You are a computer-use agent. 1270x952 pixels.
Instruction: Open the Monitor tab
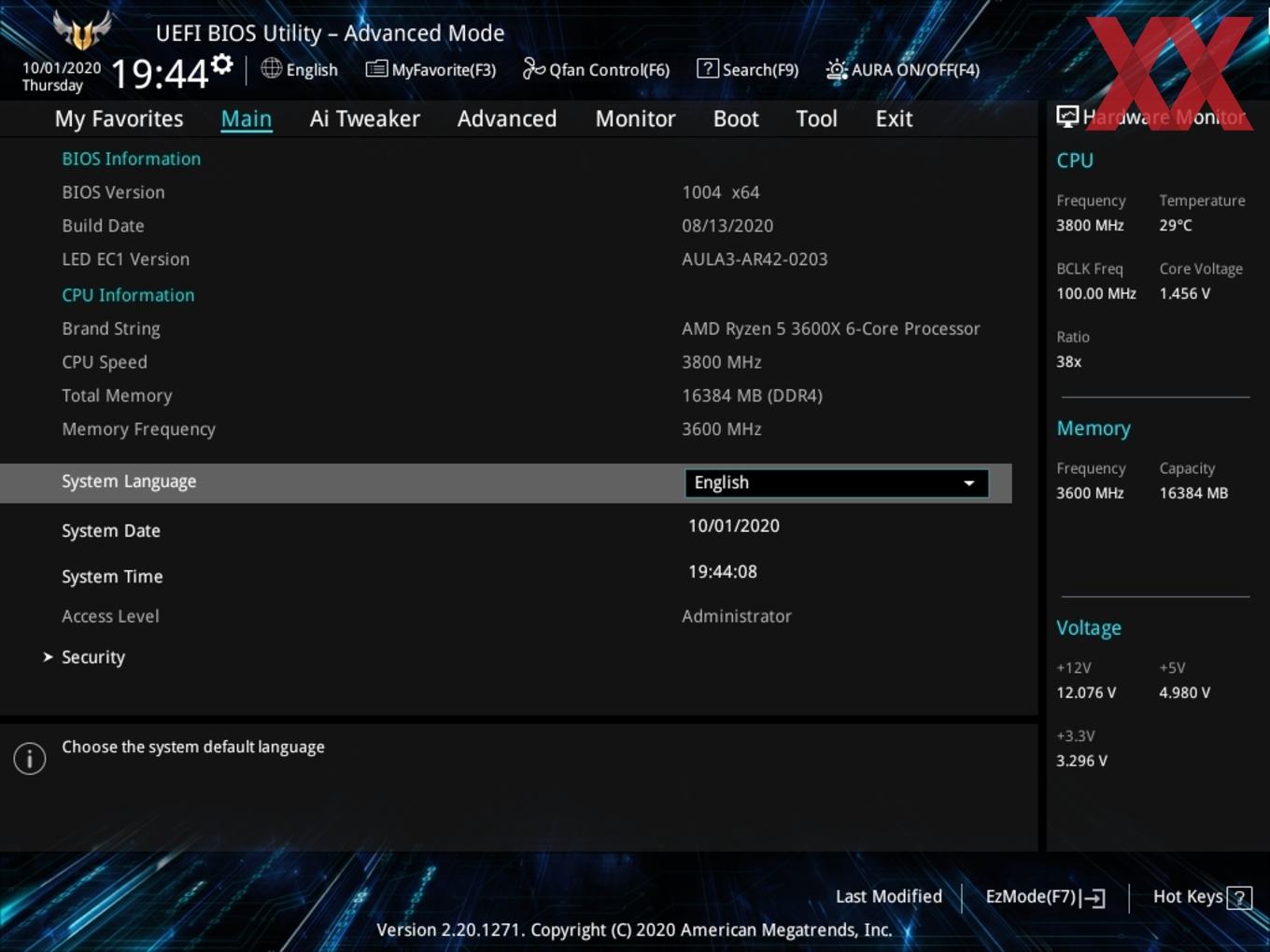635,119
